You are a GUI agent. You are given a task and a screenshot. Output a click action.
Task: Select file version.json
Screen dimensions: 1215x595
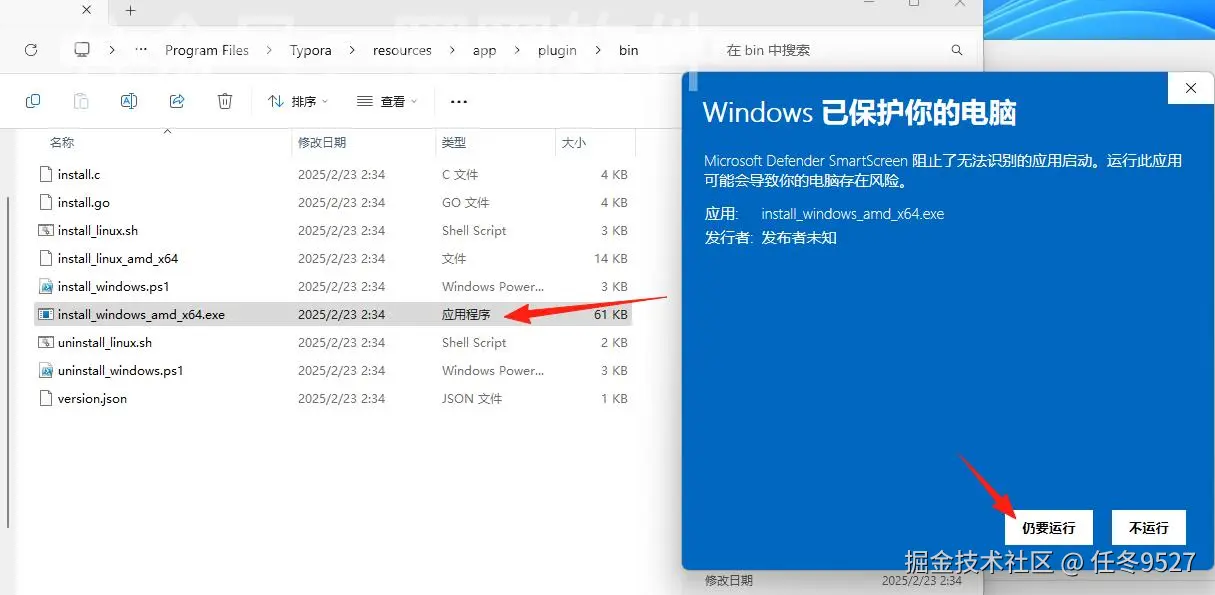[x=334, y=398]
